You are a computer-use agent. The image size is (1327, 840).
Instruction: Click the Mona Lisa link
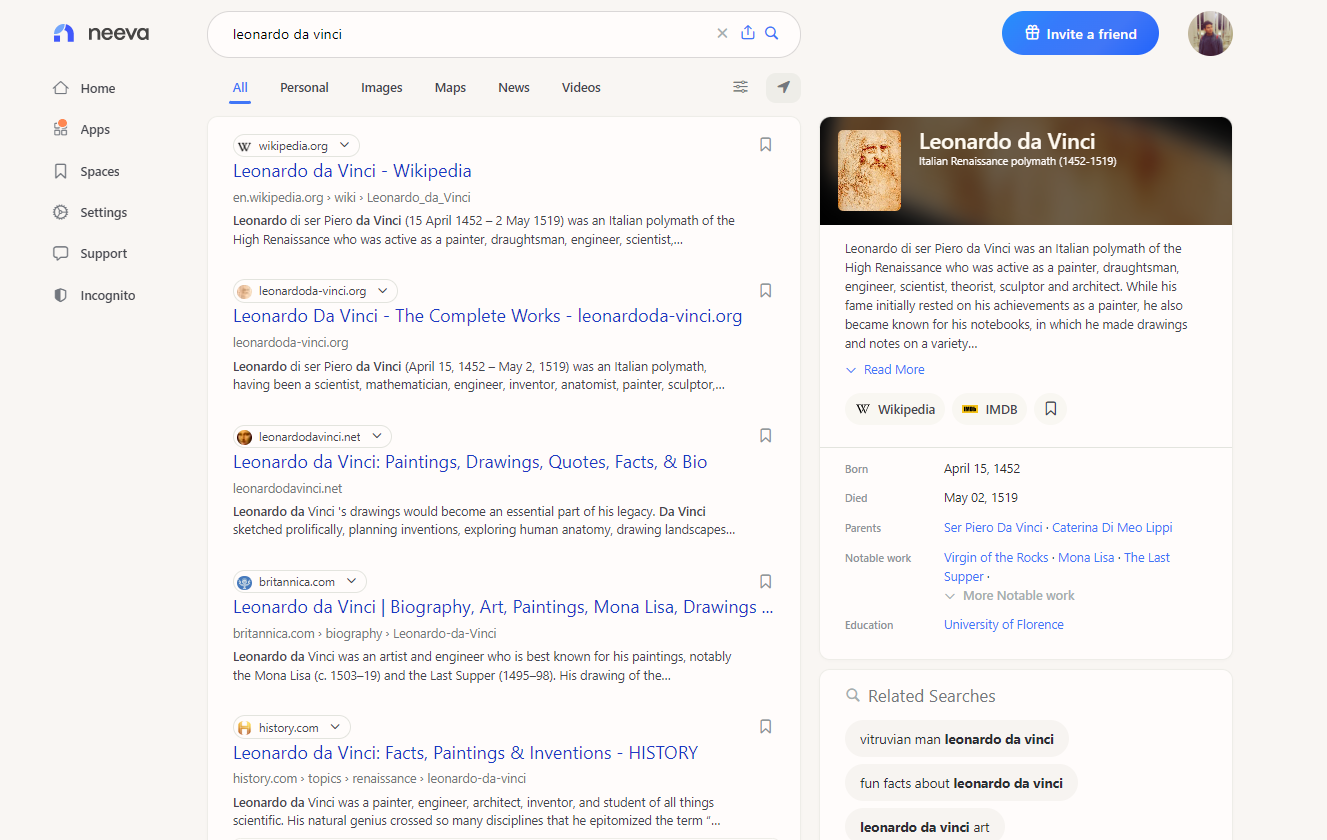click(x=1086, y=557)
